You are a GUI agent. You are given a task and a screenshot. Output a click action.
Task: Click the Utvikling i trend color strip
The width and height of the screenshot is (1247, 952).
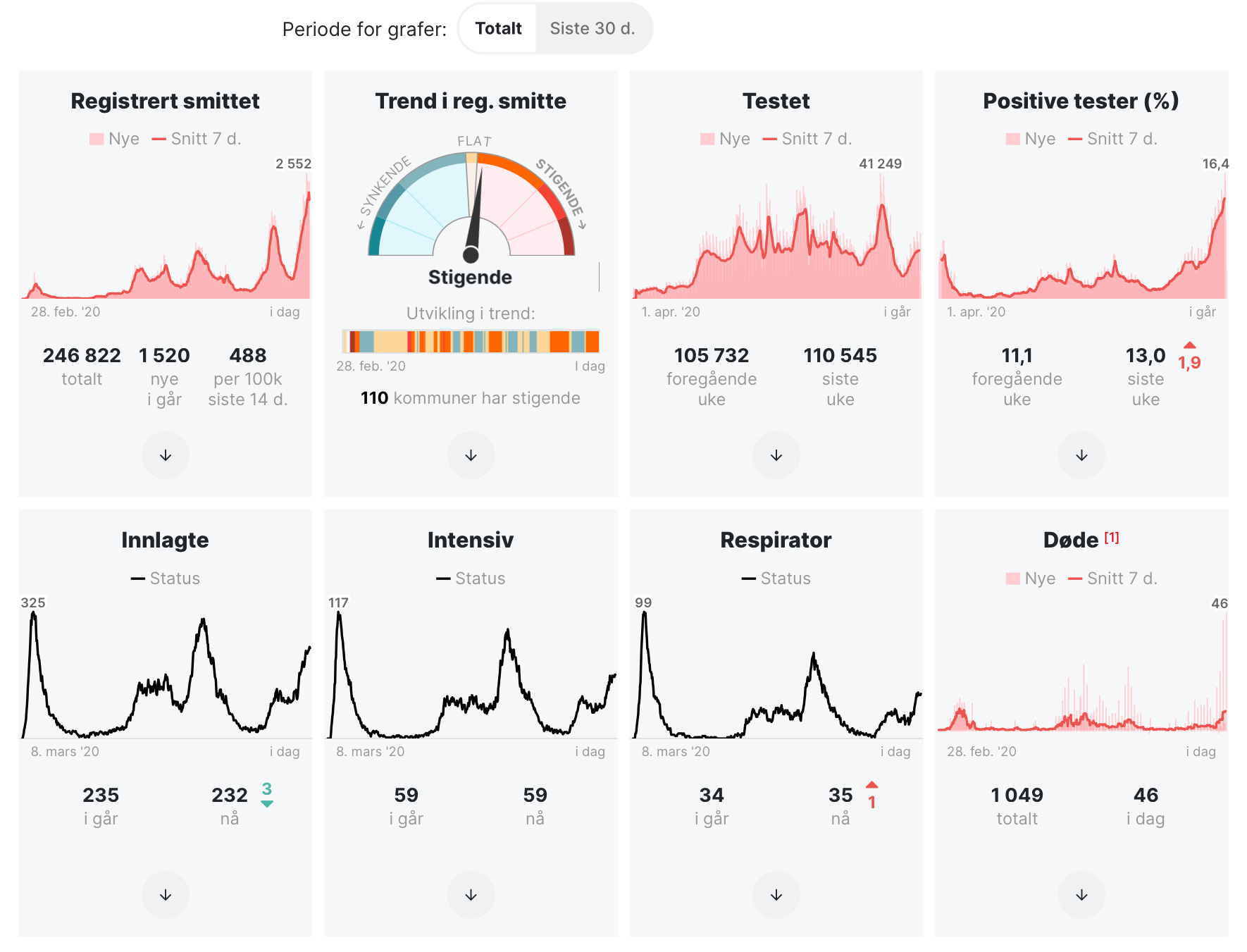click(471, 341)
